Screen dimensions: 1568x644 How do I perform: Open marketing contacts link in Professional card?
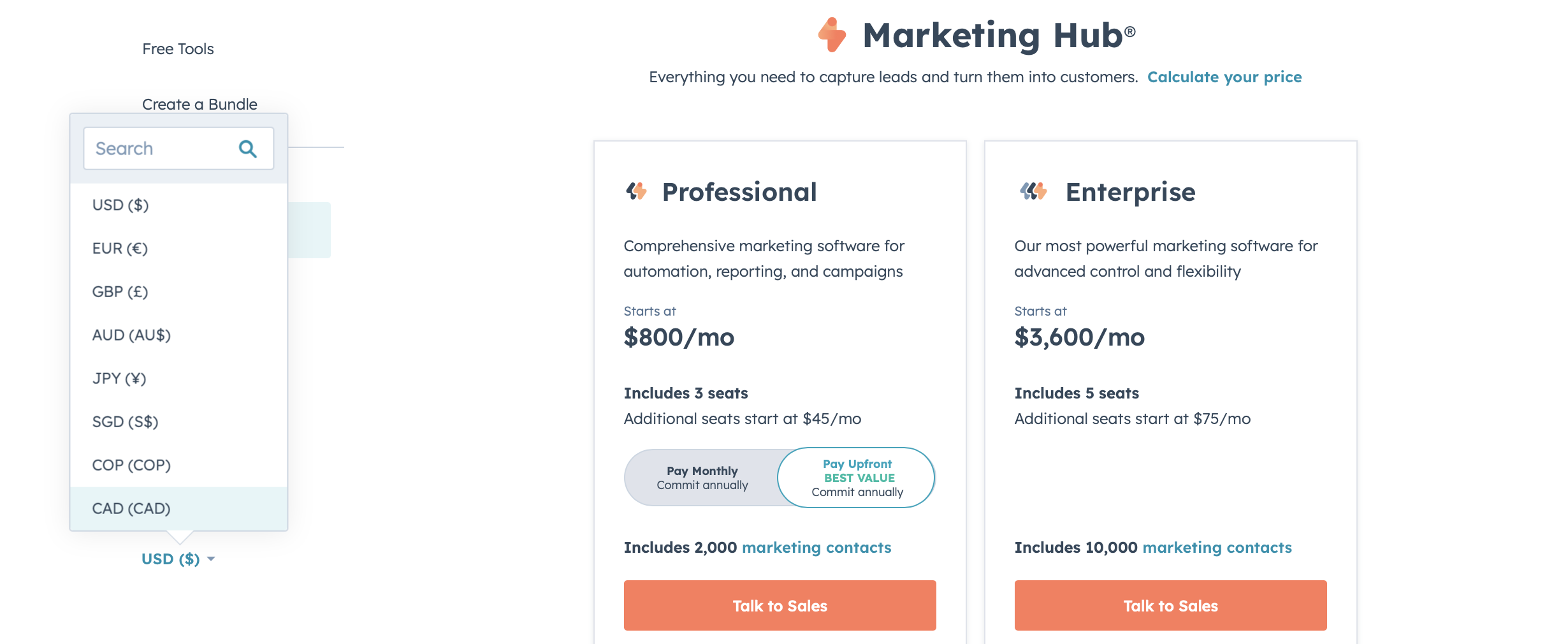[817, 548]
